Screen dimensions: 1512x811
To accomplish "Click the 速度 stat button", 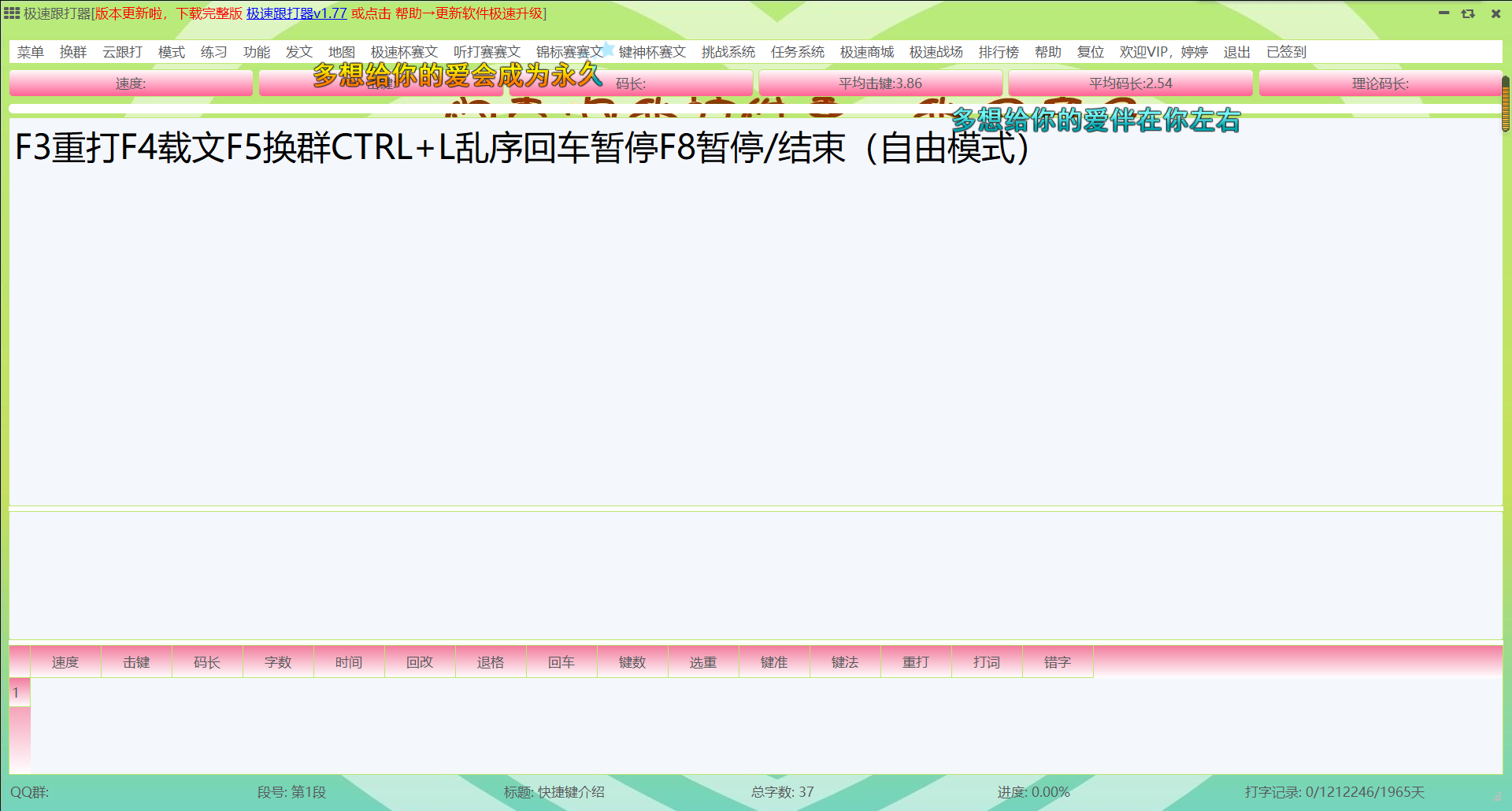I will pyautogui.click(x=131, y=83).
